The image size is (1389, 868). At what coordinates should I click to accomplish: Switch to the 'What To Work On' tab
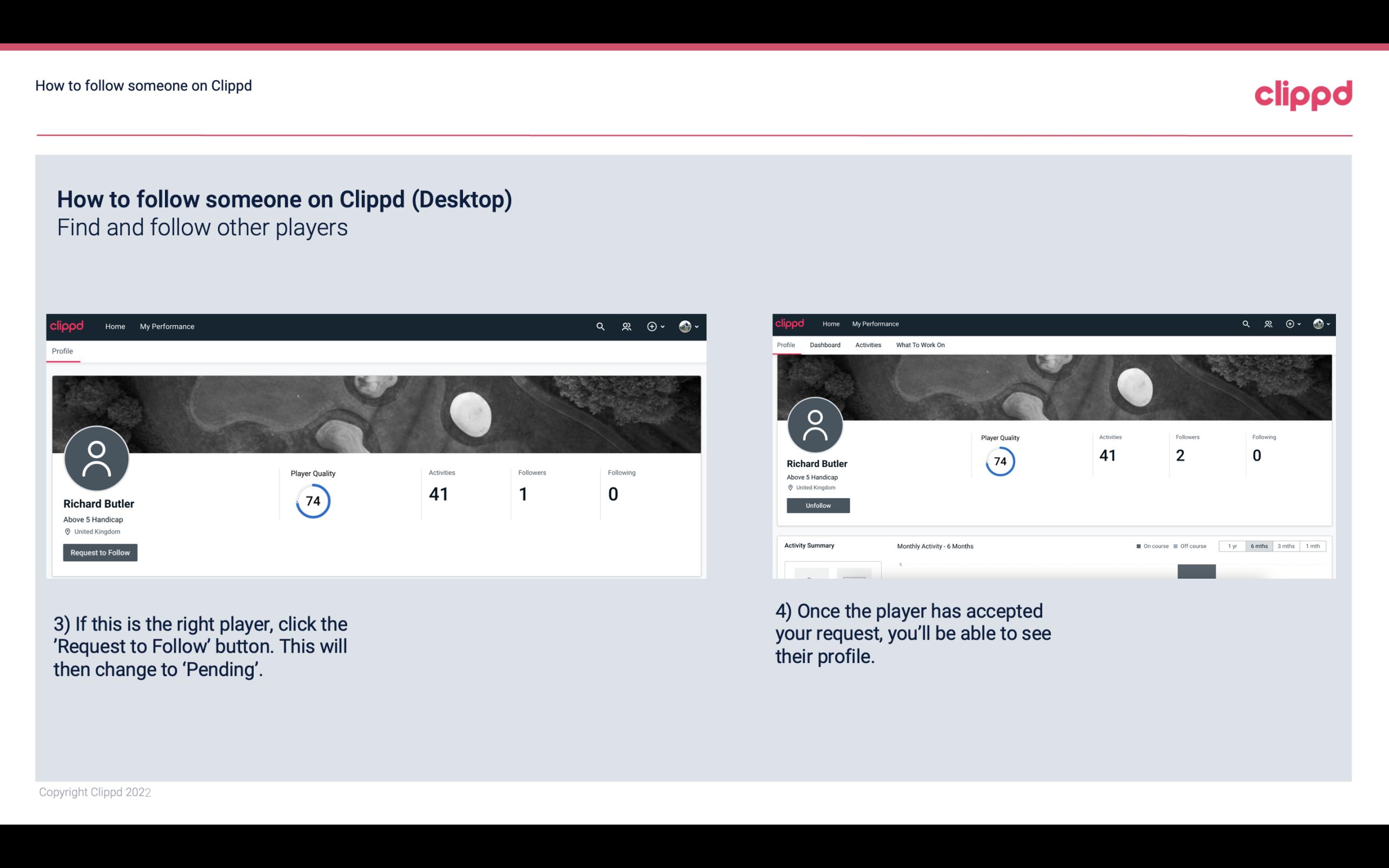[920, 345]
